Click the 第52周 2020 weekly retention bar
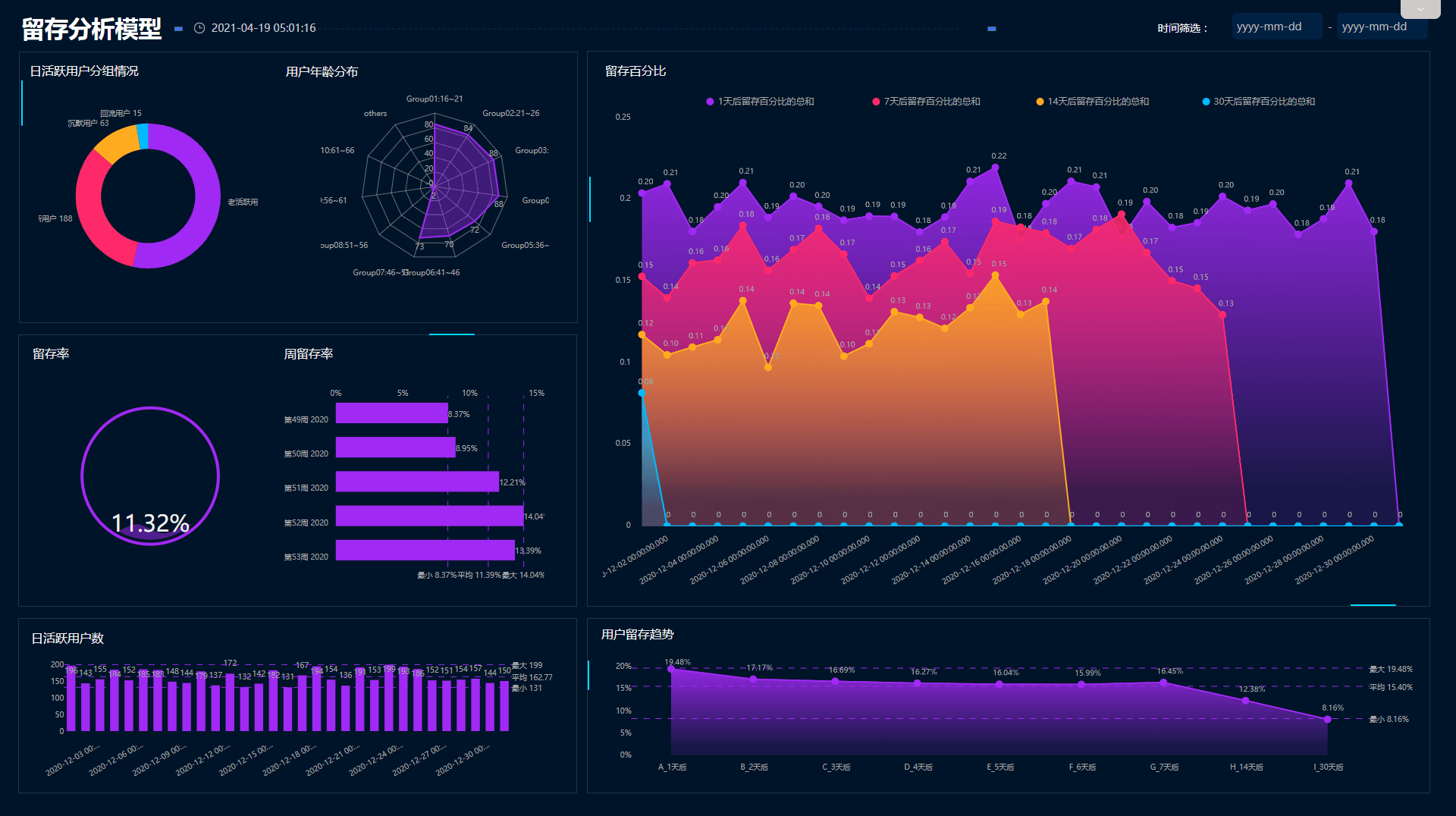1456x816 pixels. [429, 516]
